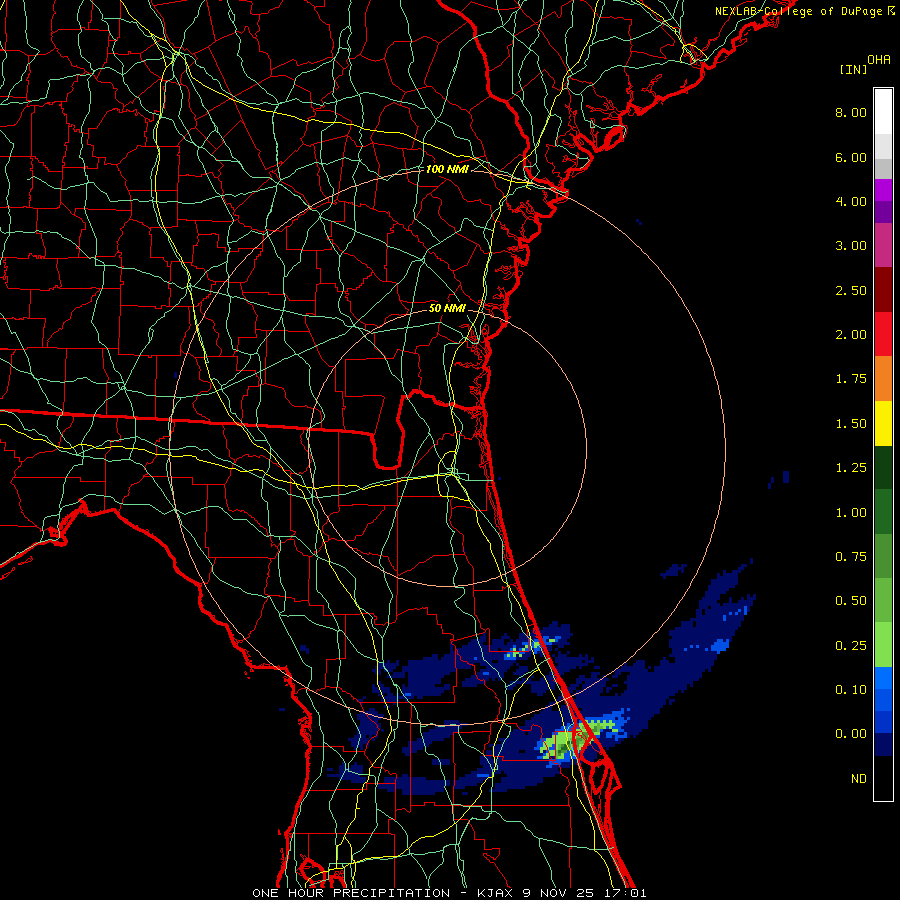Click the [IN] units label
Viewport: 900px width, 900px height.
(853, 69)
